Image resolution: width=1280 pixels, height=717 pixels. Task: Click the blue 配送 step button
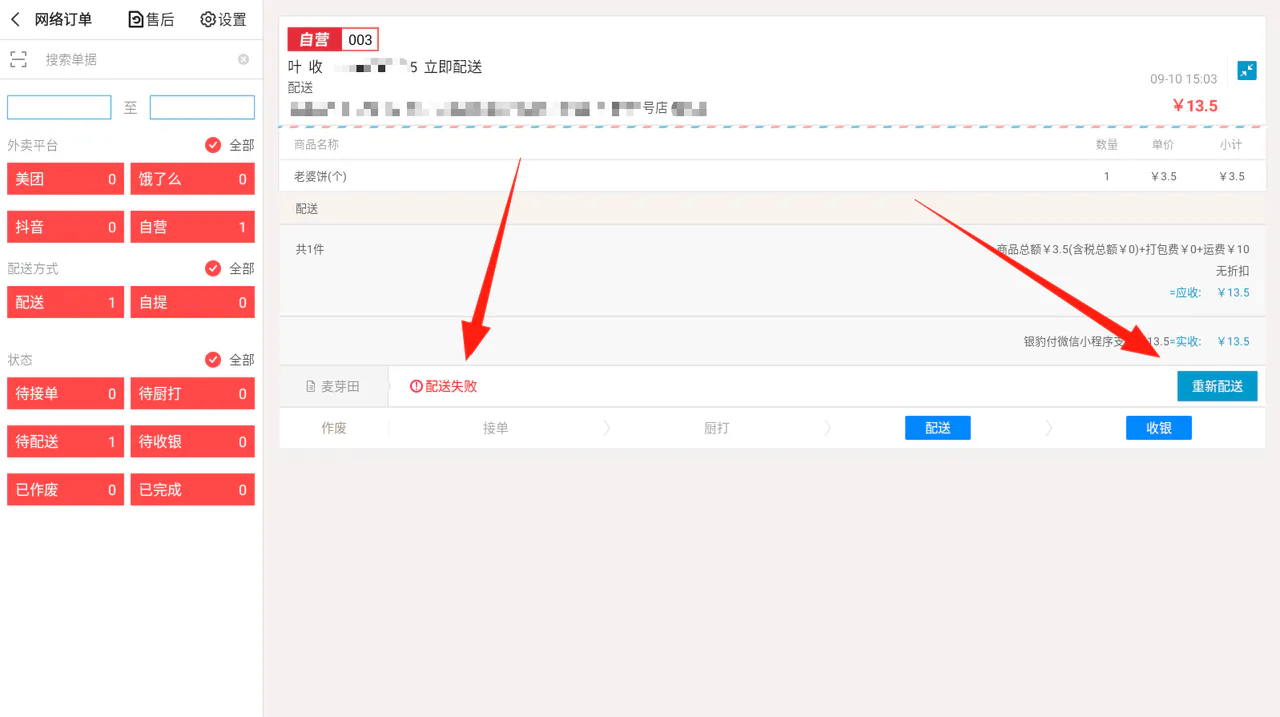(x=938, y=428)
